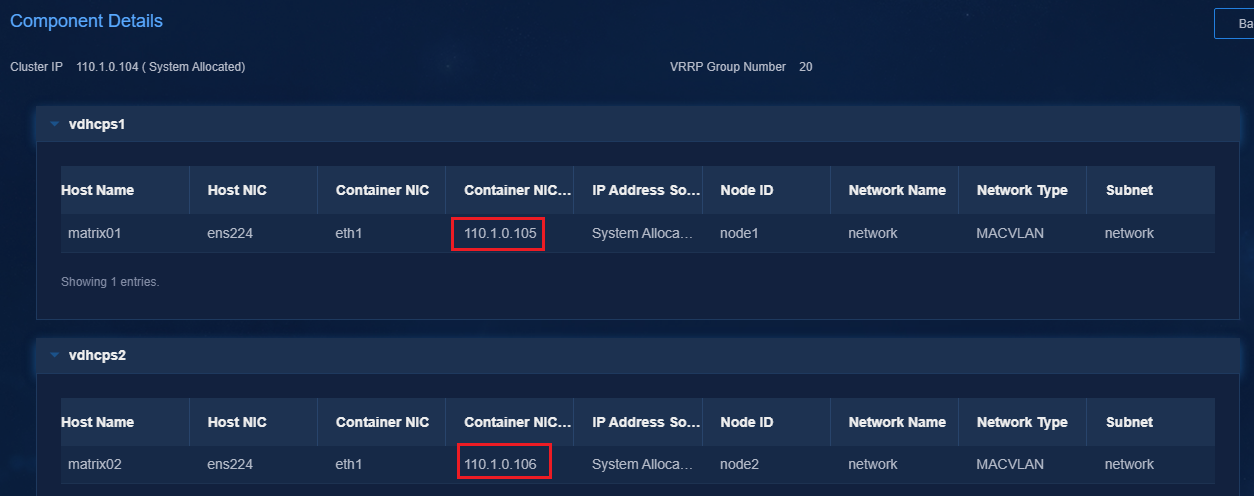Click Container NIC header in vdhcps1 table
Image resolution: width=1254 pixels, height=496 pixels.
pyautogui.click(x=382, y=190)
